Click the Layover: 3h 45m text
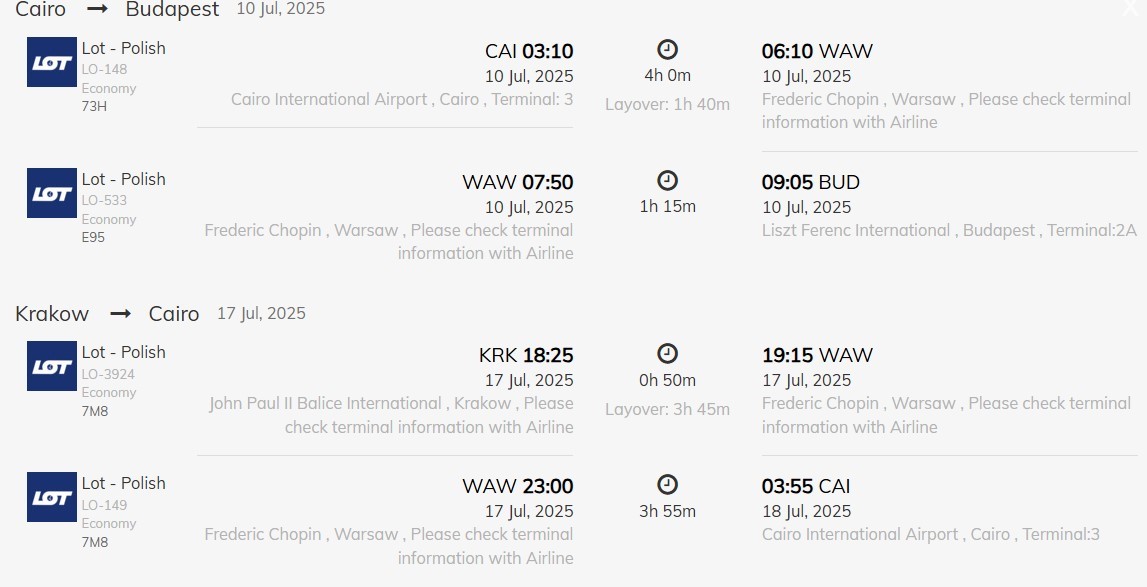Screen dimensions: 1147x587 click(667, 409)
